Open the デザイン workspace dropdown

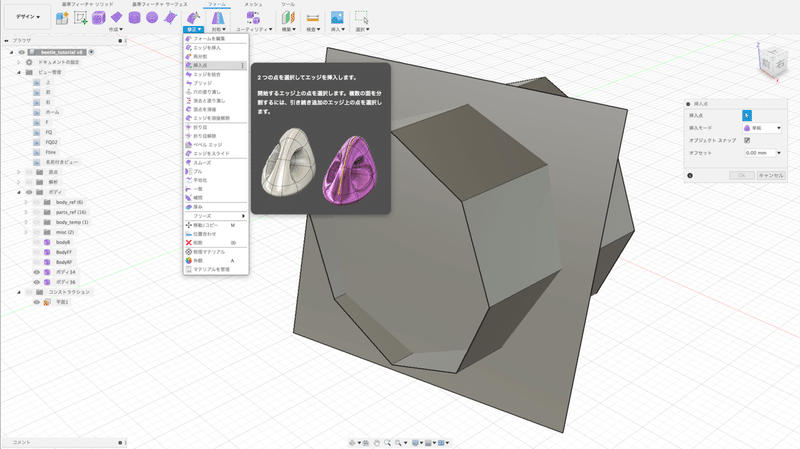tap(28, 17)
